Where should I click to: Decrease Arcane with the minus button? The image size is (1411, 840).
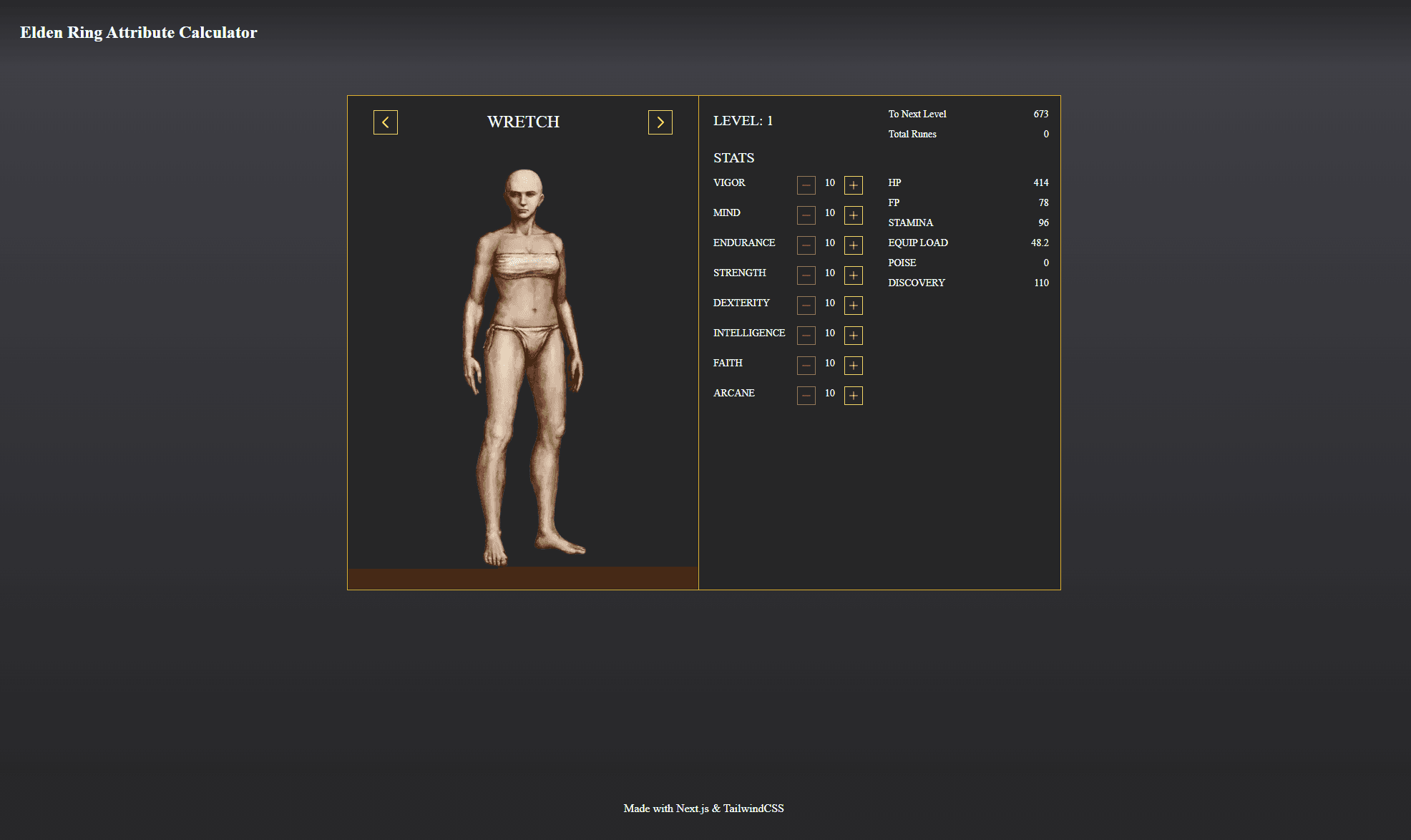(806, 396)
